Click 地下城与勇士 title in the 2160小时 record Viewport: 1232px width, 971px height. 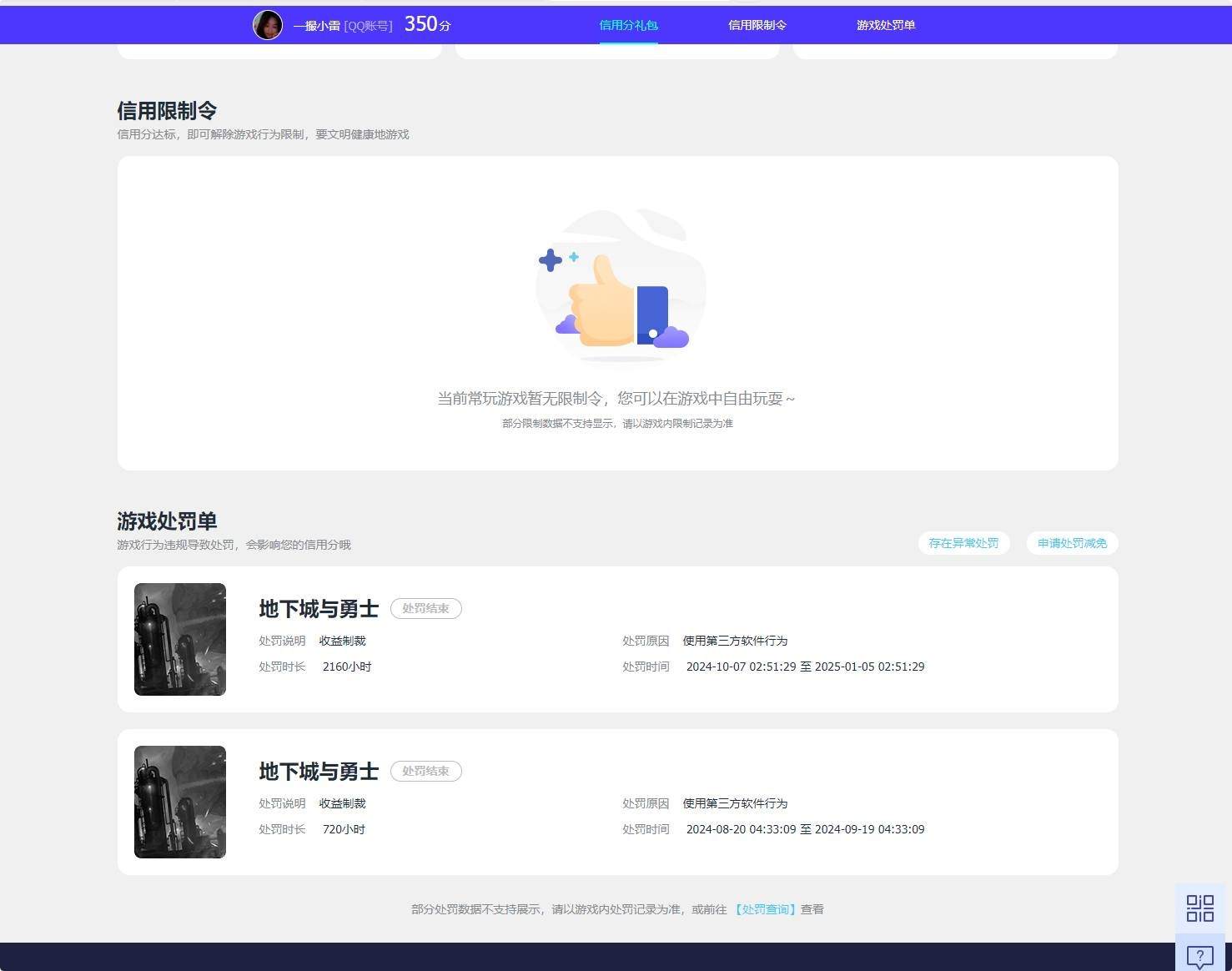tap(319, 609)
